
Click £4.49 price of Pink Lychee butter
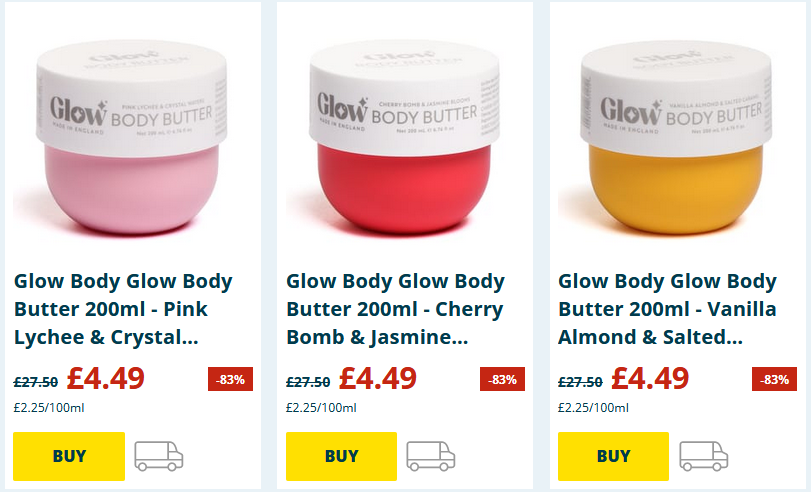coord(106,378)
